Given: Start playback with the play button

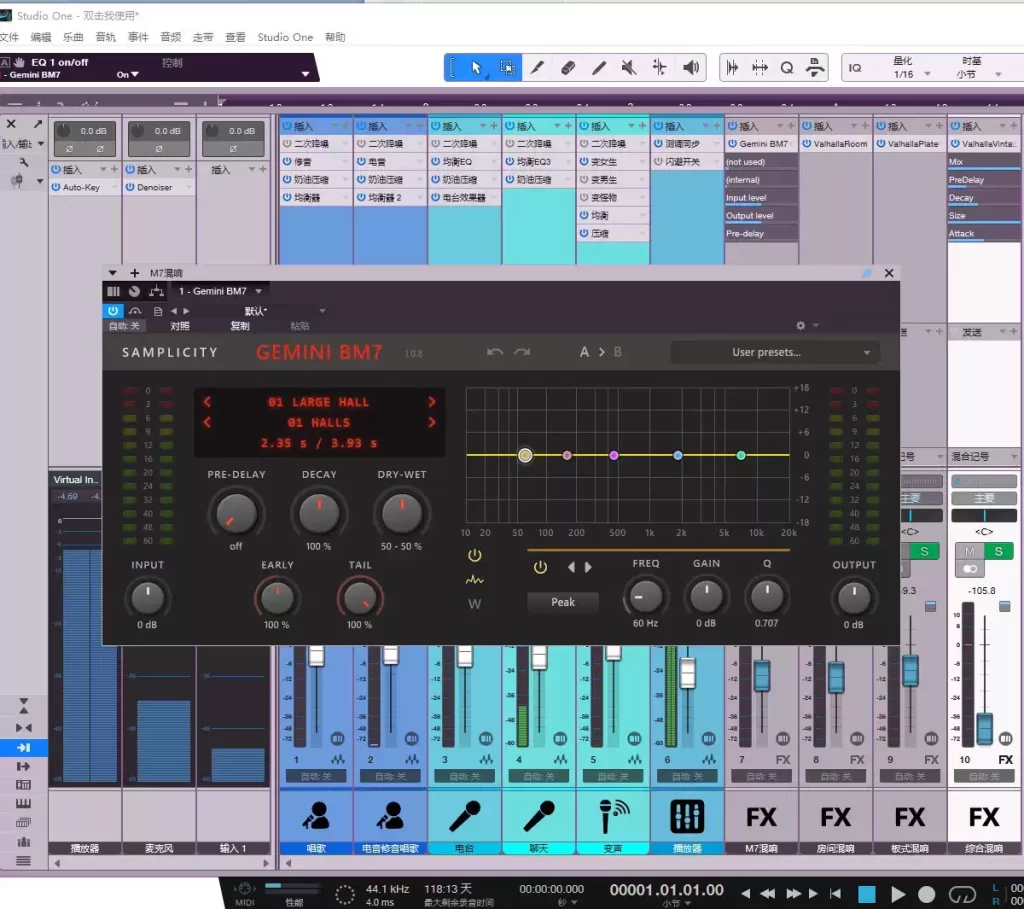Looking at the screenshot, I should (898, 893).
